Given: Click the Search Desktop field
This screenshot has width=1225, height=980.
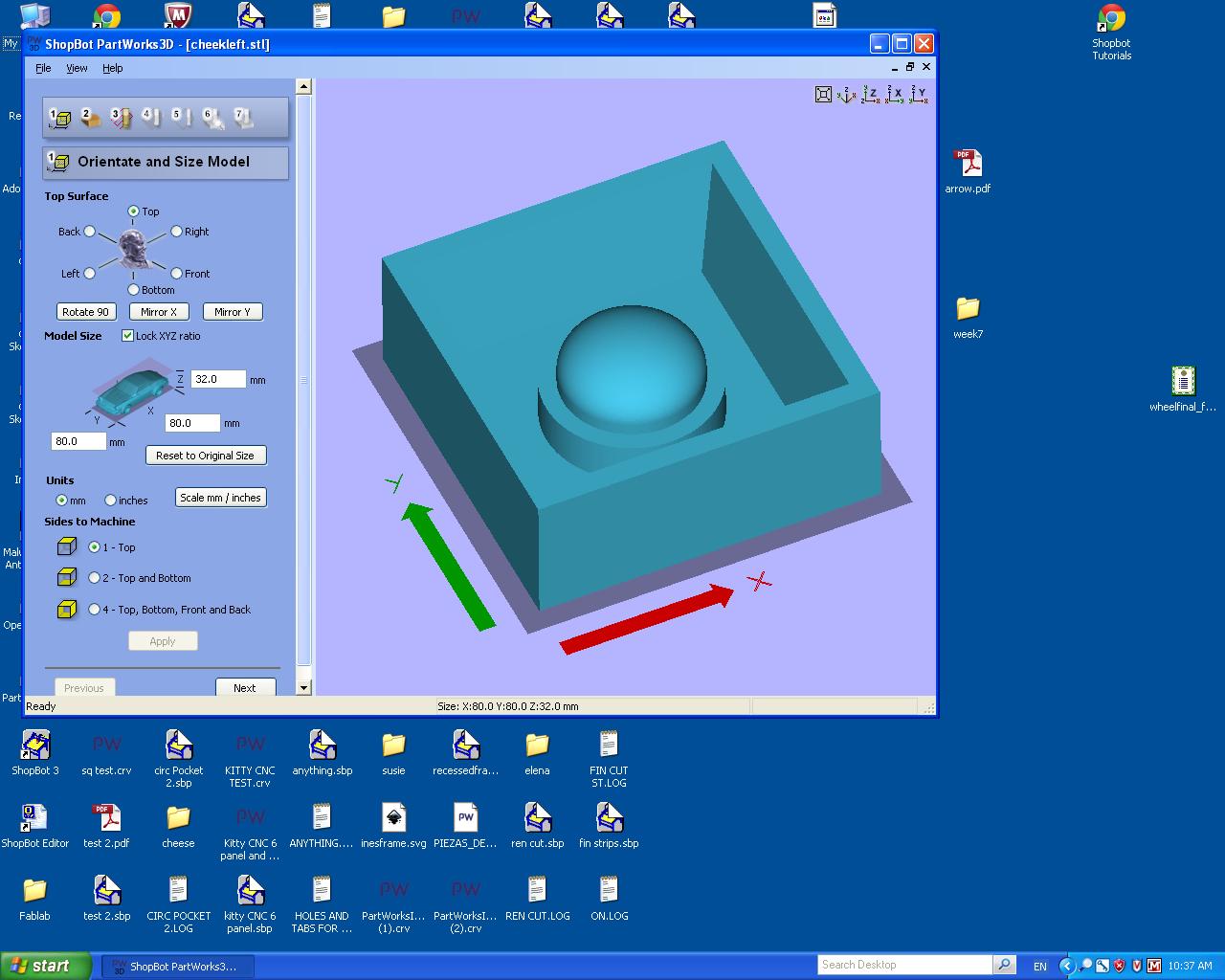Looking at the screenshot, I should (905, 965).
